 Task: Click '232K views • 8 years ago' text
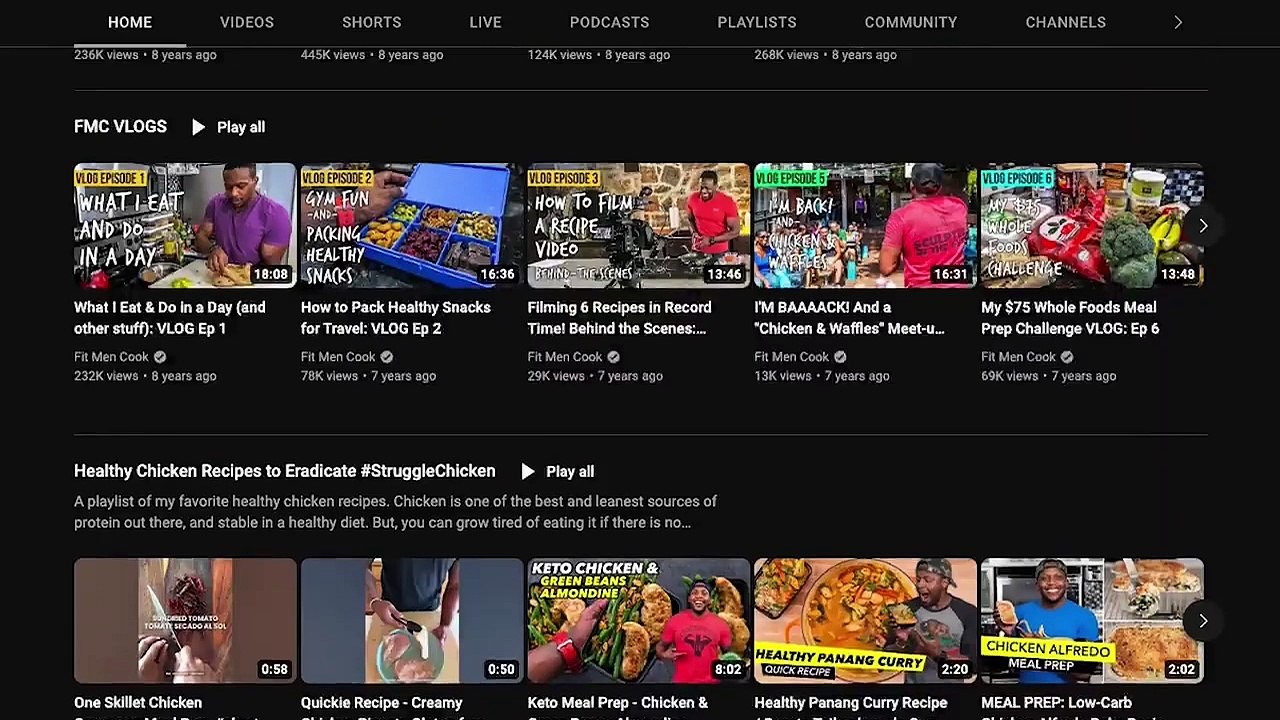145,376
